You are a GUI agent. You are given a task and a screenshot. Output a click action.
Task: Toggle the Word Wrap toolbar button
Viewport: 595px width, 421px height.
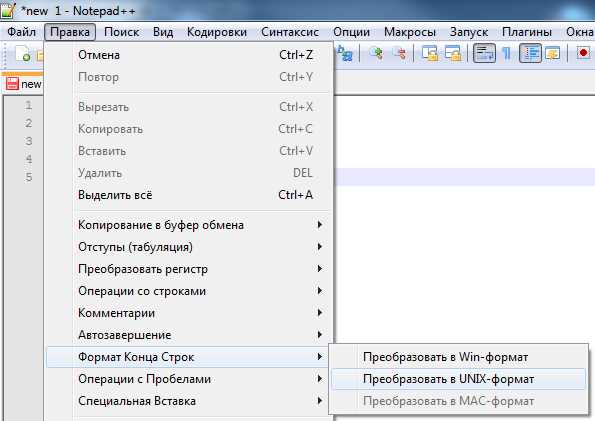click(484, 53)
